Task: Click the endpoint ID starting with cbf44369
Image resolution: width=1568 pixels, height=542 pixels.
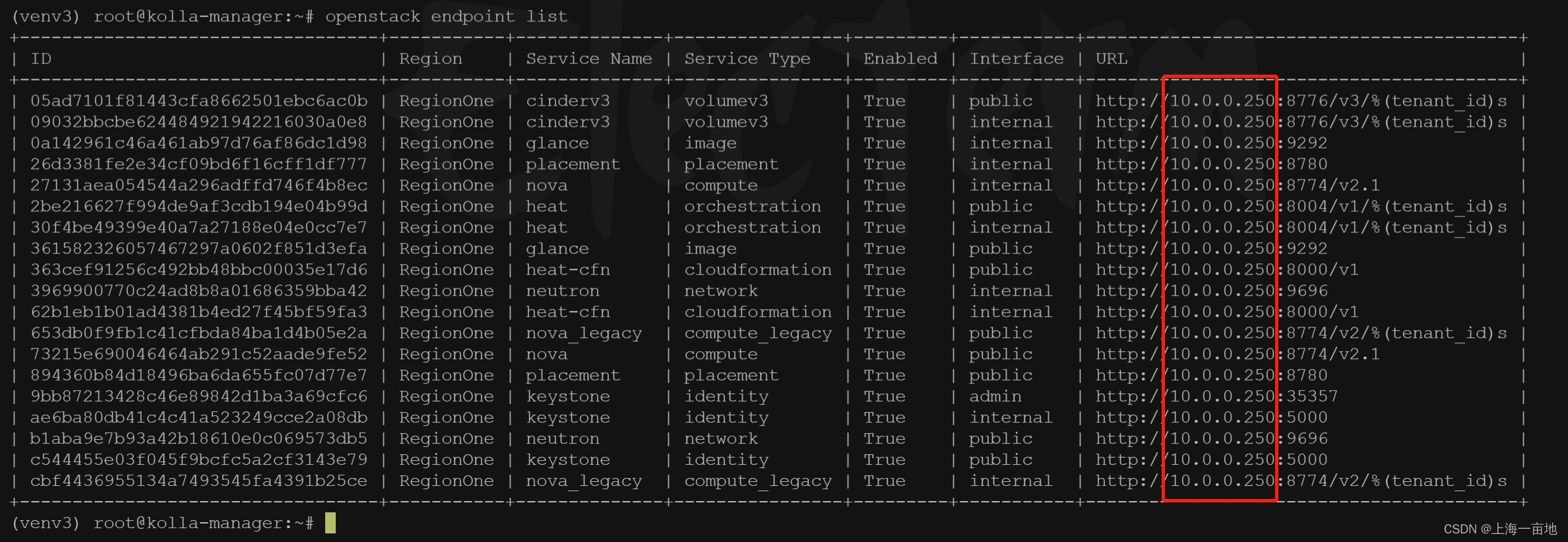Action: pos(199,481)
